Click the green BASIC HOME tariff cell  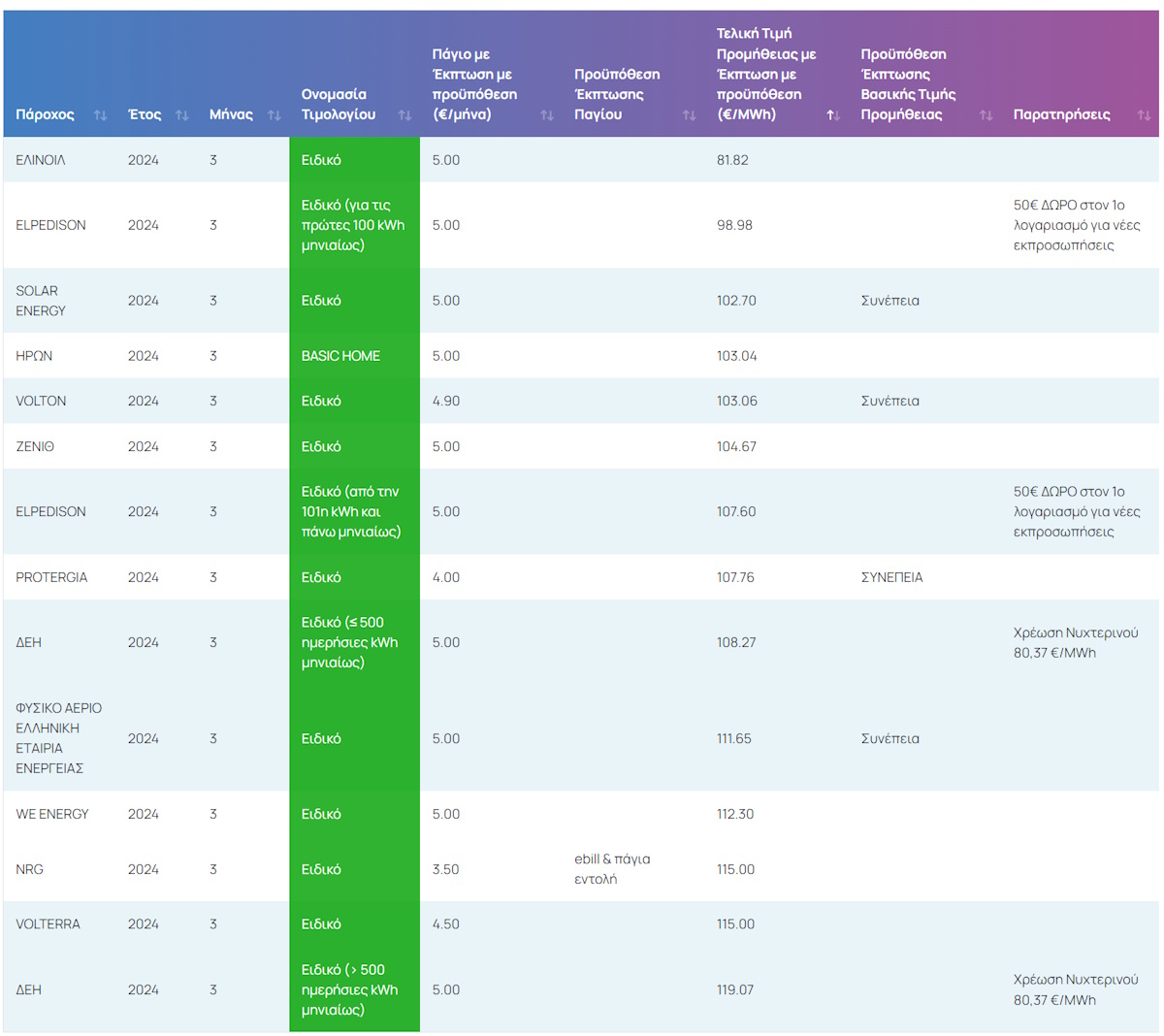340,356
